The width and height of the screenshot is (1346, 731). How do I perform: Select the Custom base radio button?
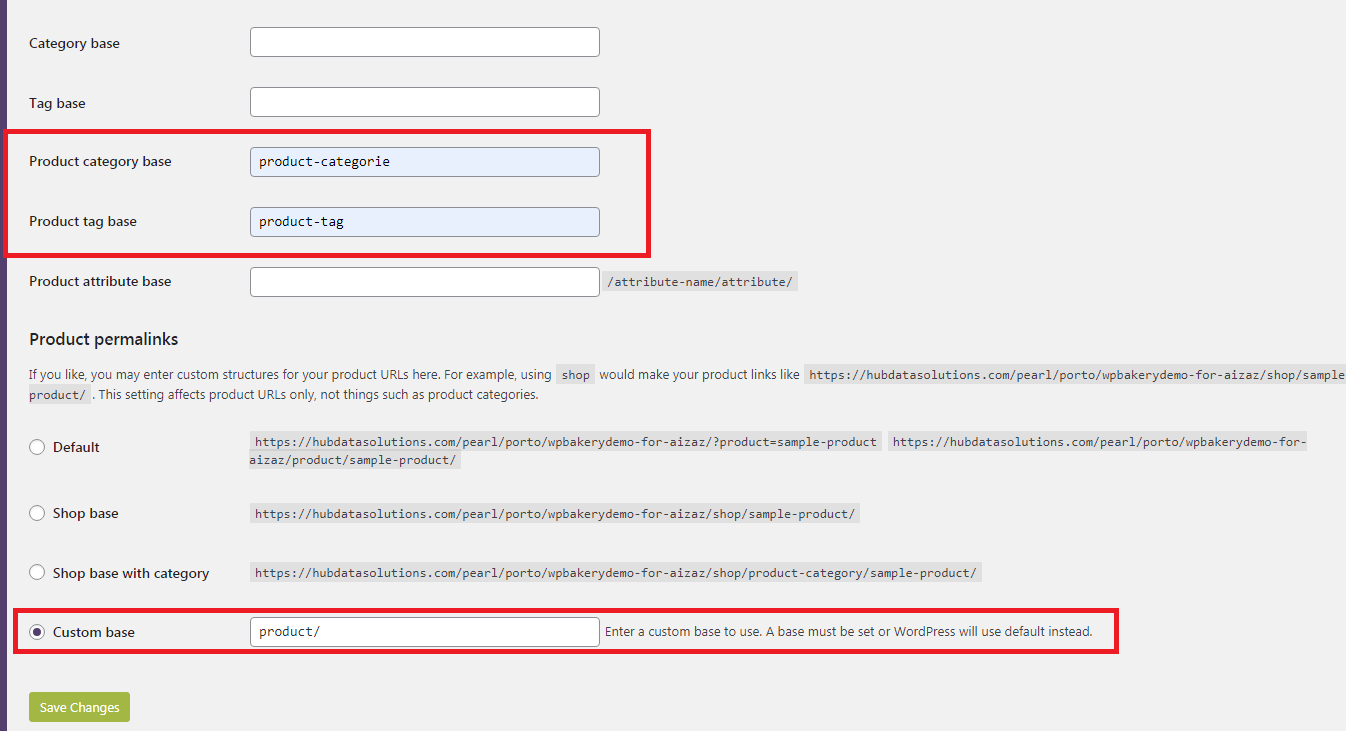coord(37,632)
